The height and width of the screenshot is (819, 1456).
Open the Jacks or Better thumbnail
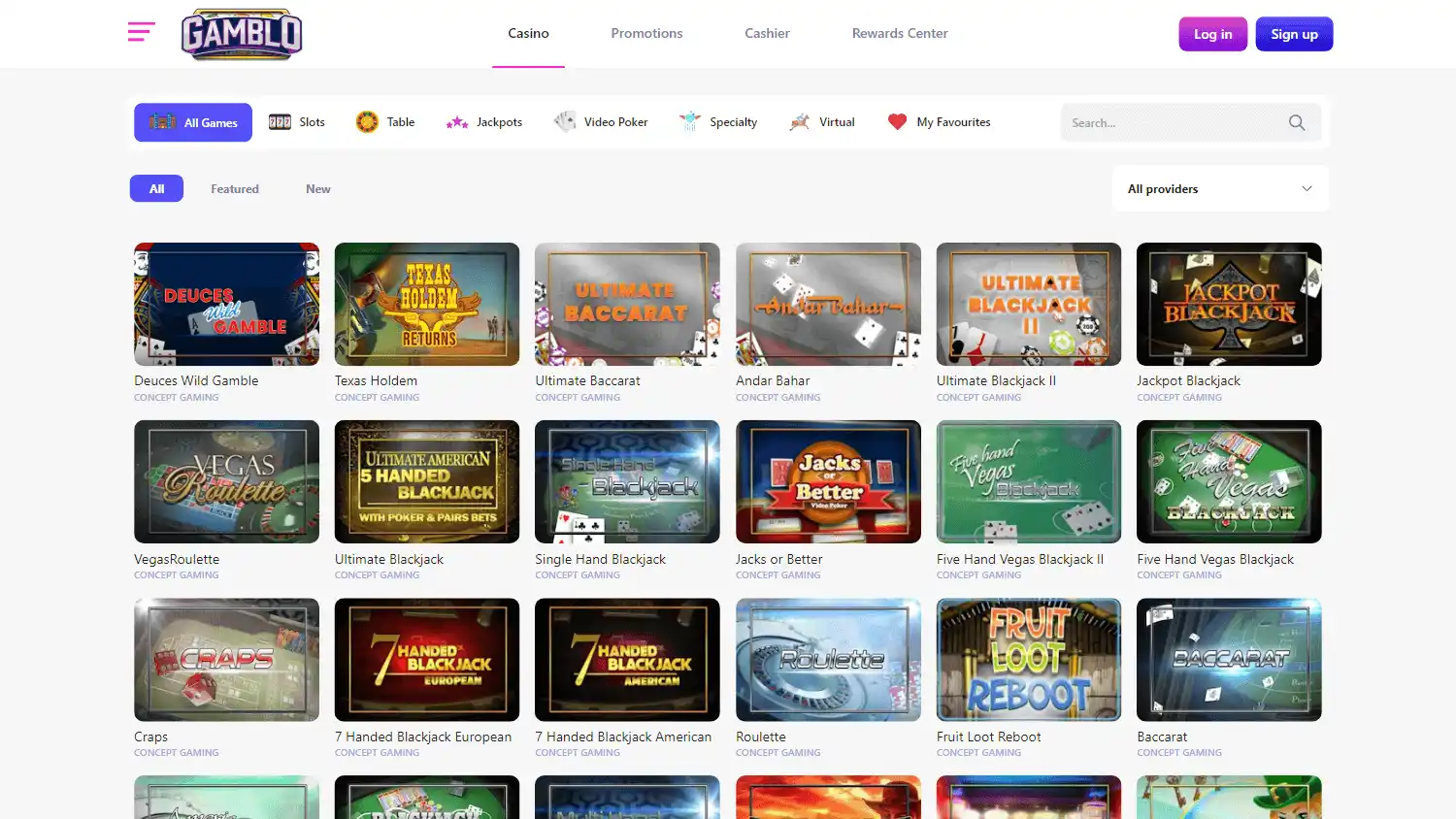[828, 481]
